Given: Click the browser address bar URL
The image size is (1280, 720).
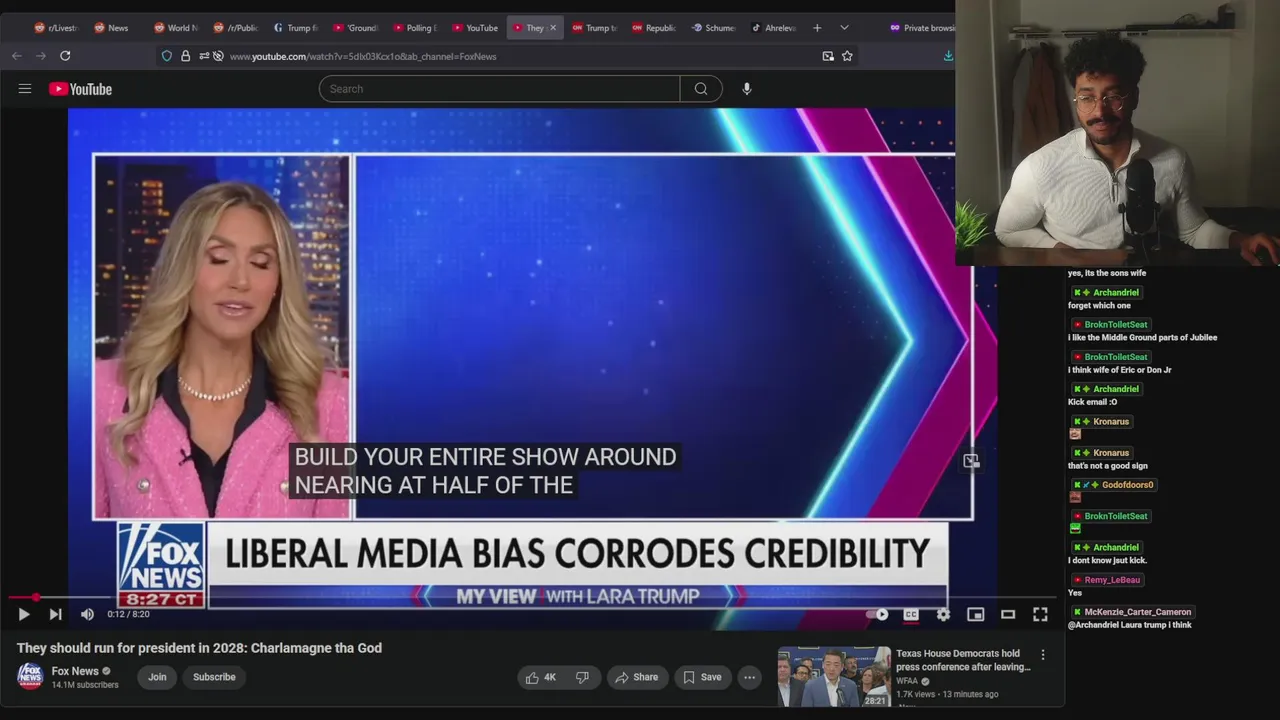Looking at the screenshot, I should tap(363, 56).
